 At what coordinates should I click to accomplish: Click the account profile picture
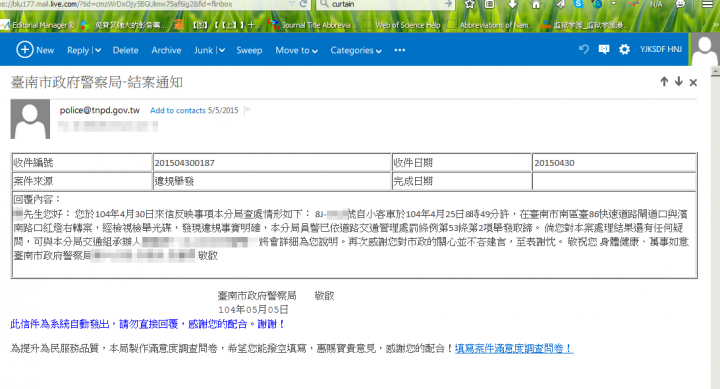click(704, 49)
